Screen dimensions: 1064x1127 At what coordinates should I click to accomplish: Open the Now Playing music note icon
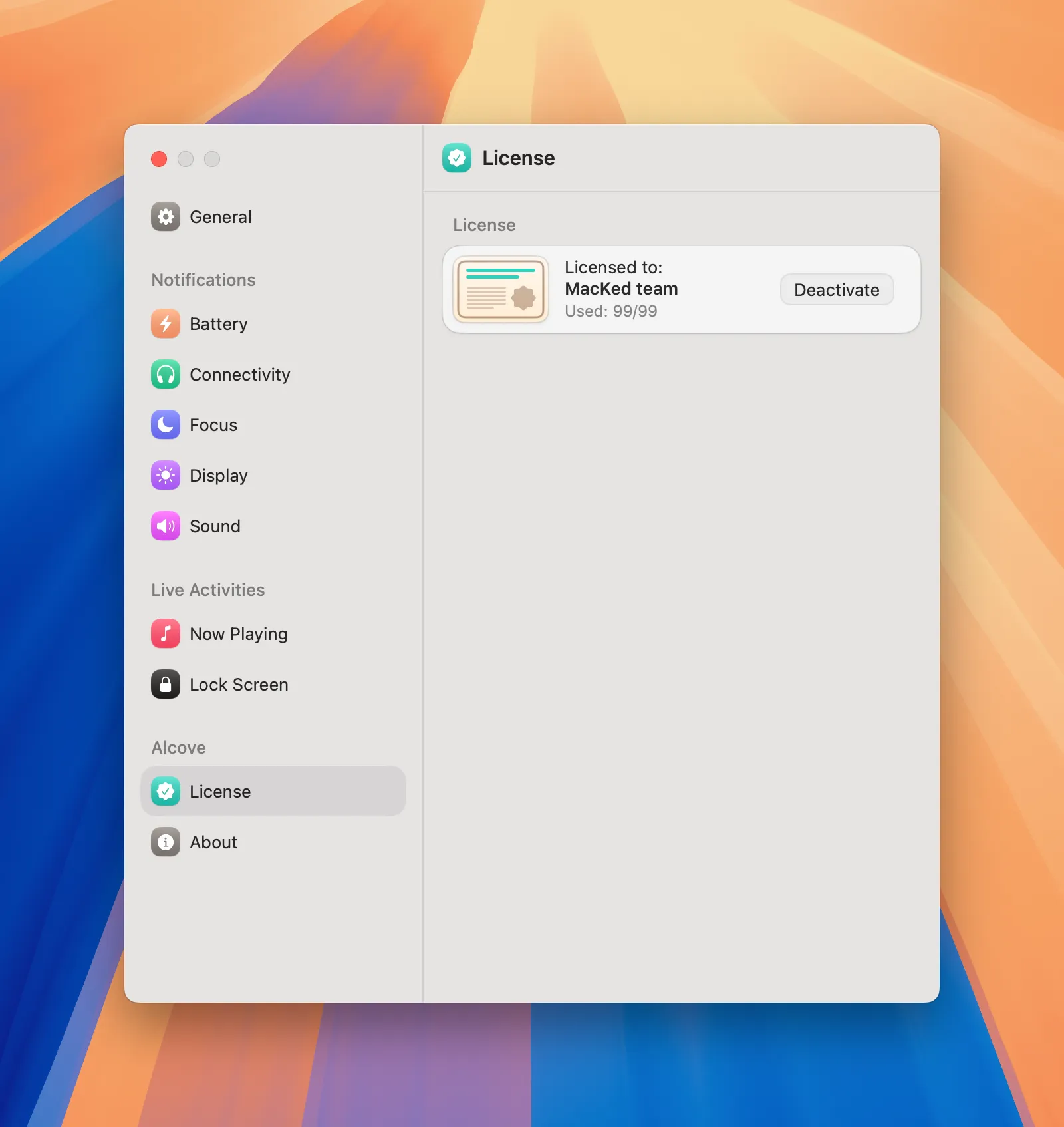click(x=166, y=633)
